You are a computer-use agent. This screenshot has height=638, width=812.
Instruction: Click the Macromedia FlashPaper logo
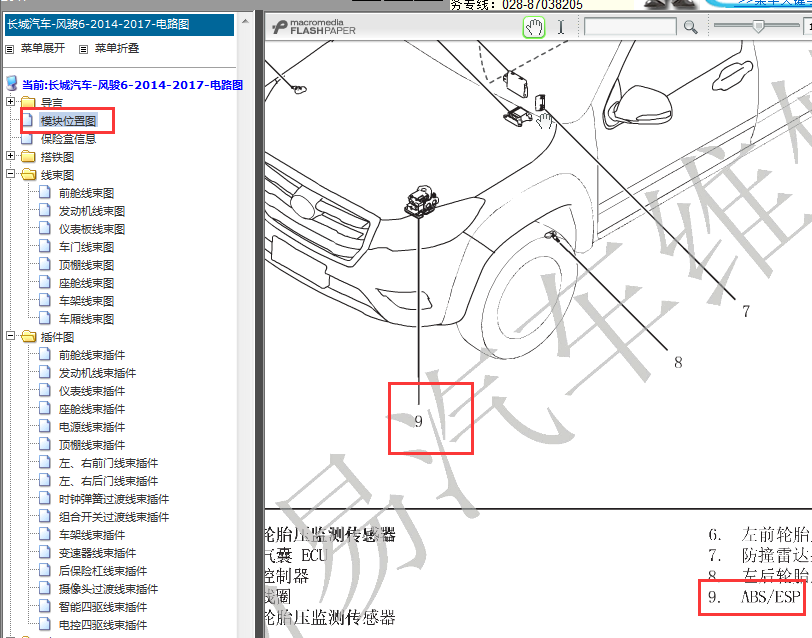click(314, 27)
